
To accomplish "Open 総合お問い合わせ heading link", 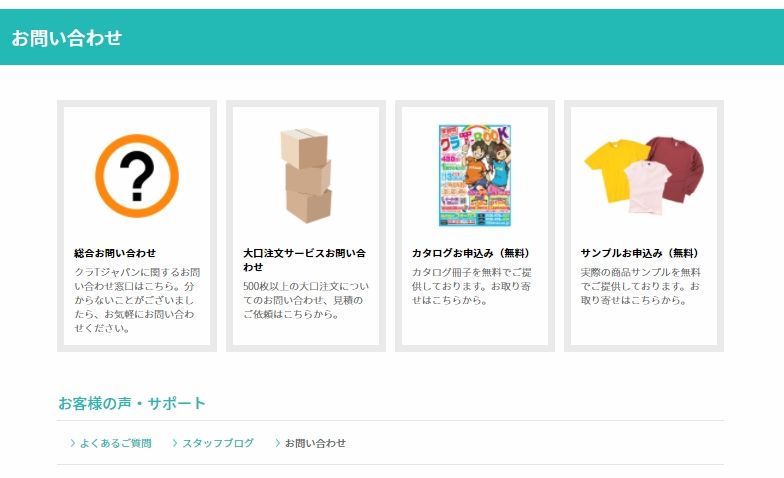I will tap(115, 253).
